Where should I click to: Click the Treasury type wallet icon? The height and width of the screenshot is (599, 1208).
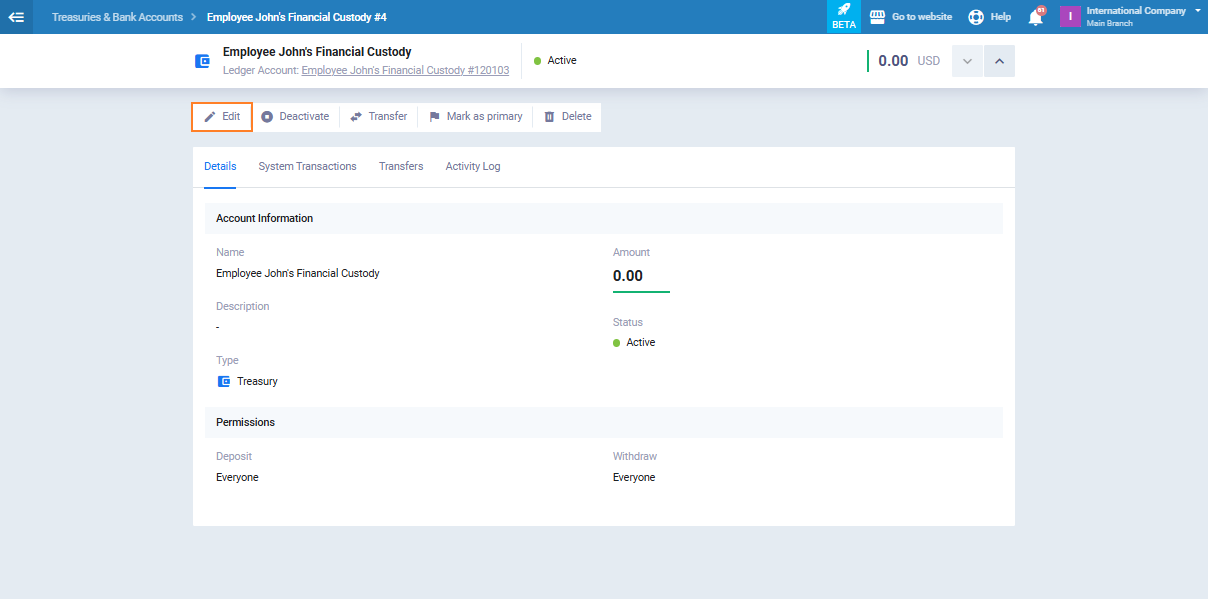click(224, 381)
